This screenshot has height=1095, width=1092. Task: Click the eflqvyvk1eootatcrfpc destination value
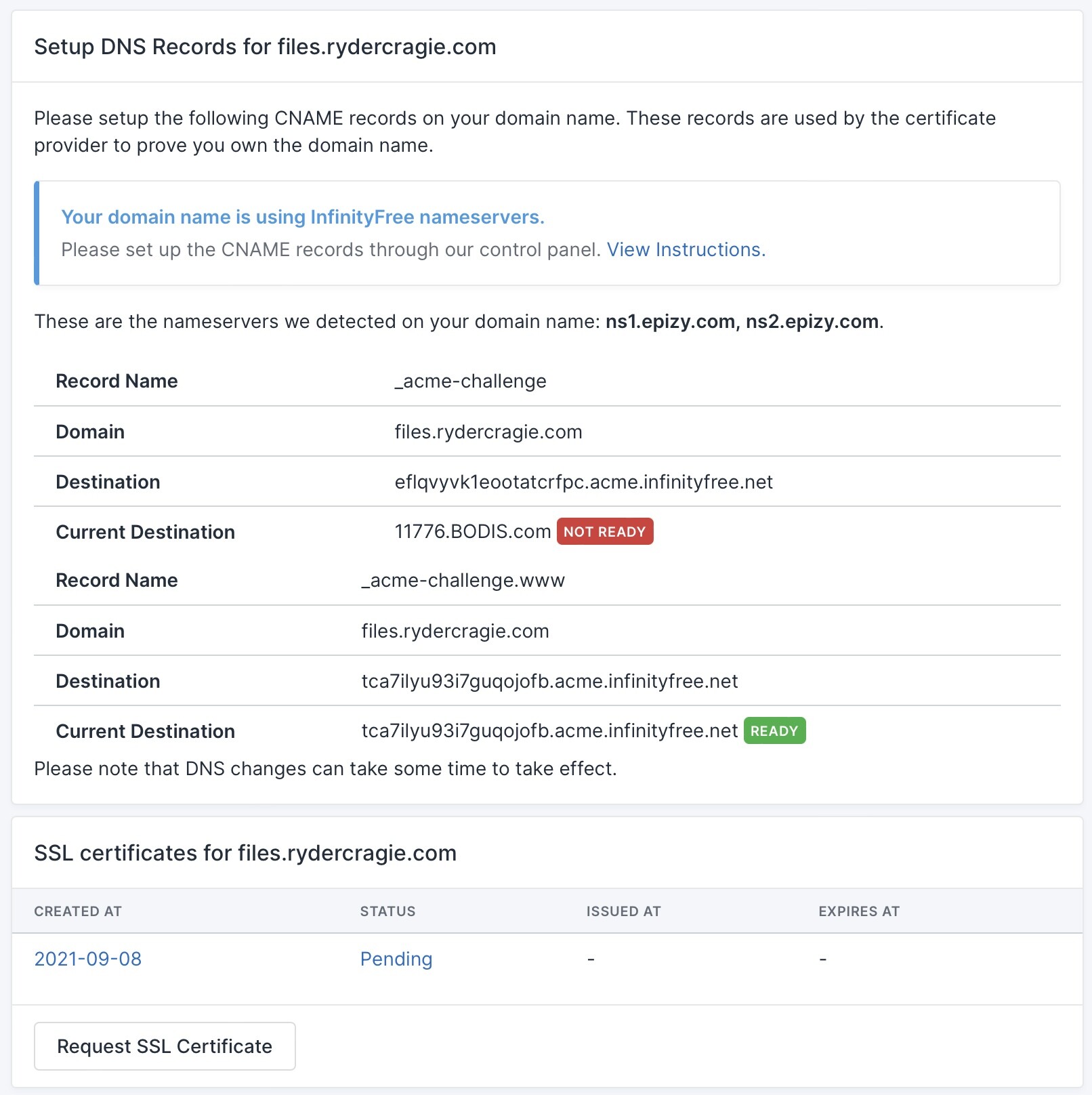point(583,482)
